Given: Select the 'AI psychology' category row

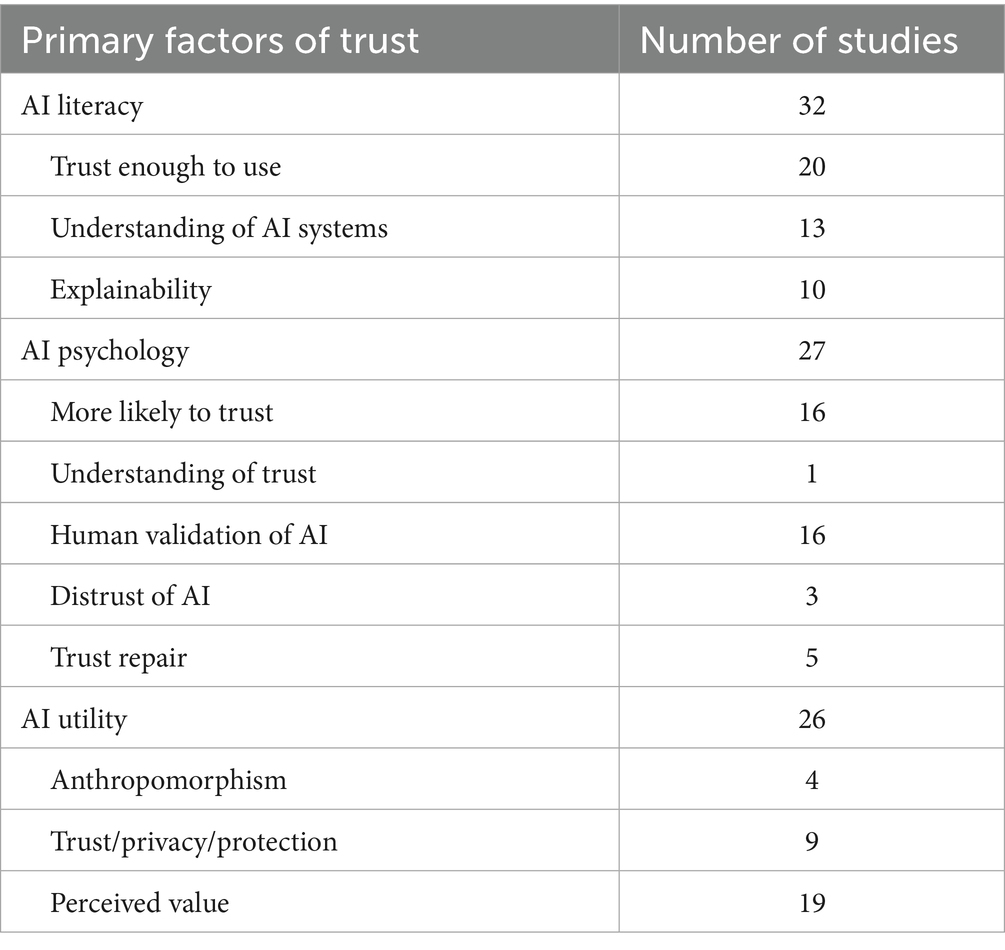Looking at the screenshot, I should point(105,351).
